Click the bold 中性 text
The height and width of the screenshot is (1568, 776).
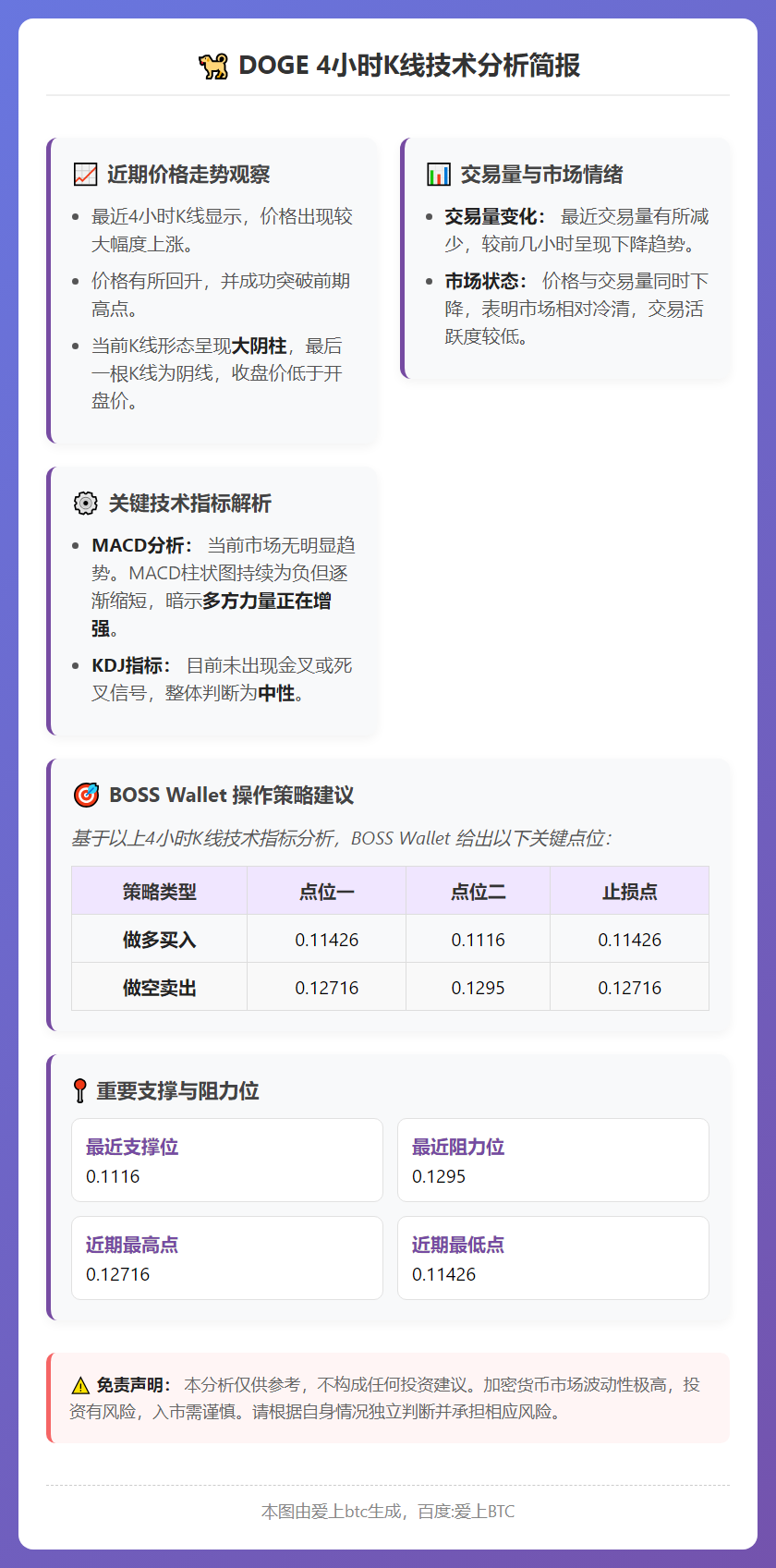point(276,693)
